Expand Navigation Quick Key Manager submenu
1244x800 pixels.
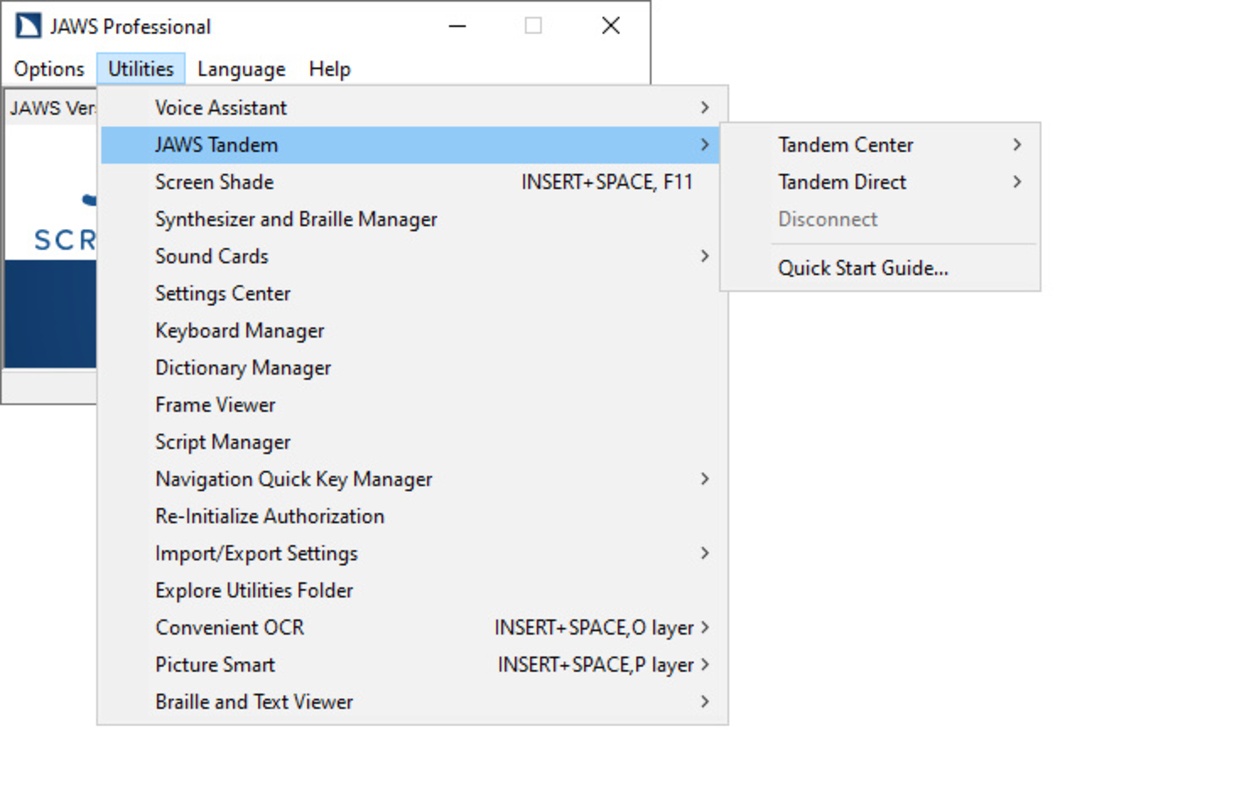293,479
